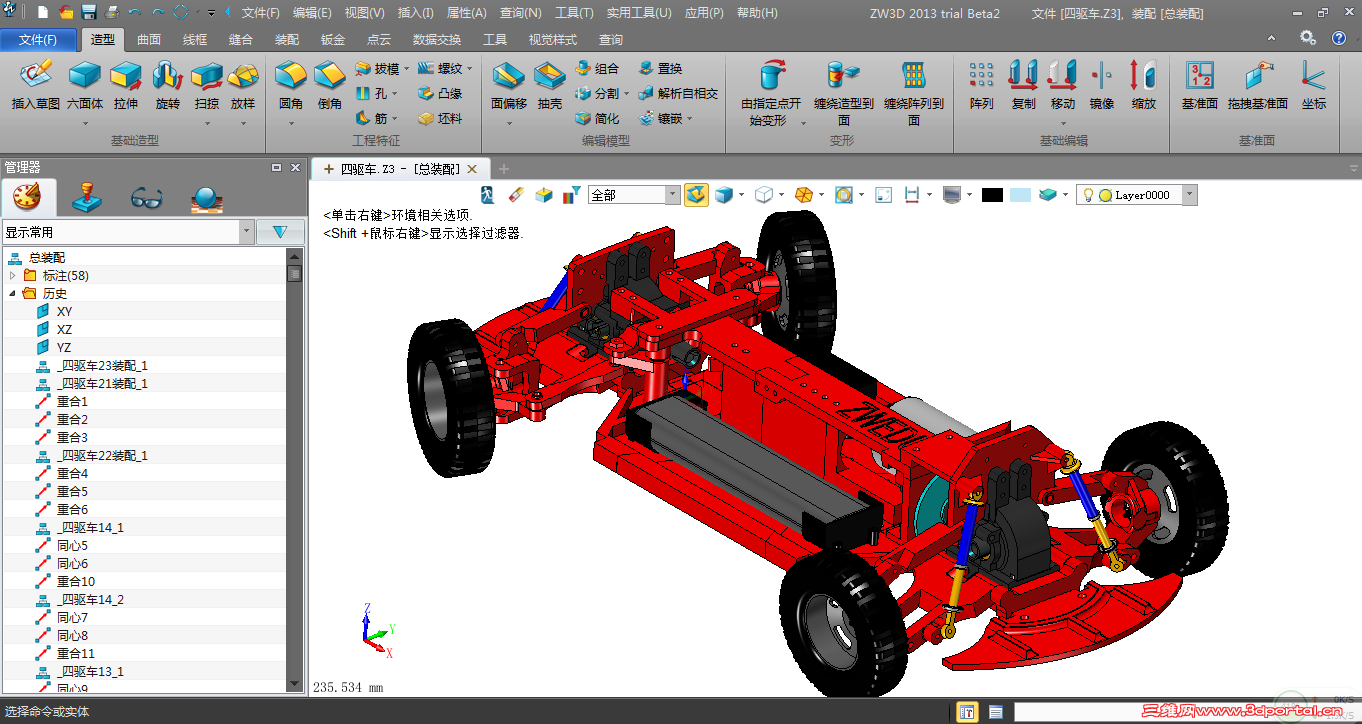The height and width of the screenshot is (724, 1362).
Task: Click the eraser icon in viewport toolbar
Action: 516,195
